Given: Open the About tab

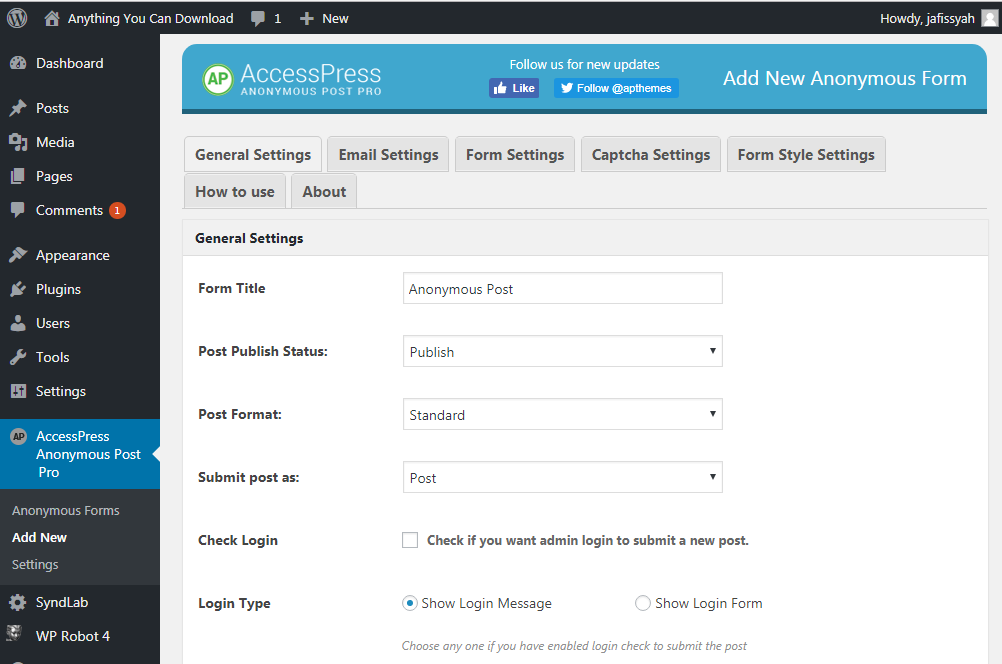Looking at the screenshot, I should (324, 192).
